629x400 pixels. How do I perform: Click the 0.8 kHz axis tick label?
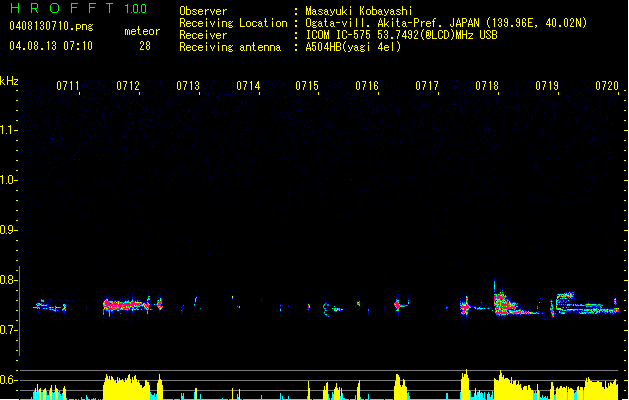[8, 280]
